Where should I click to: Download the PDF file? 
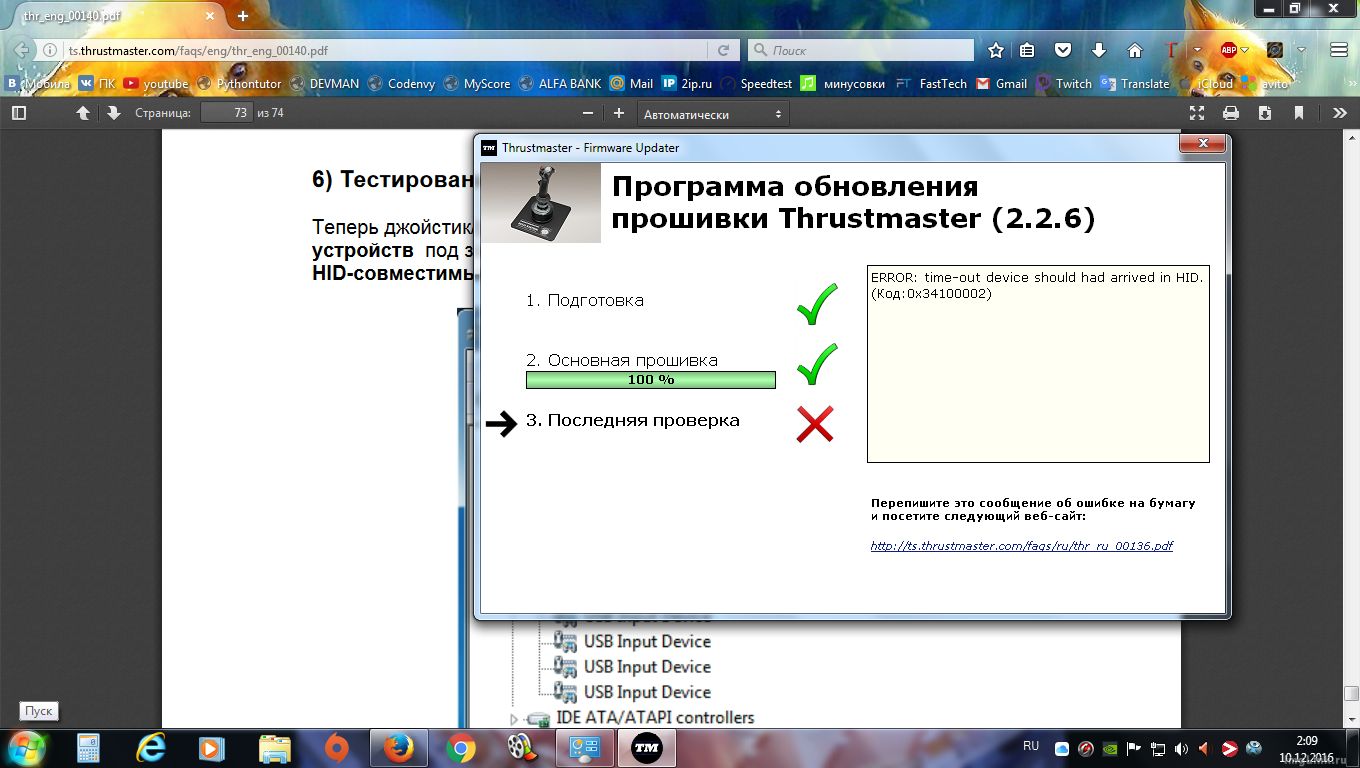point(1265,113)
